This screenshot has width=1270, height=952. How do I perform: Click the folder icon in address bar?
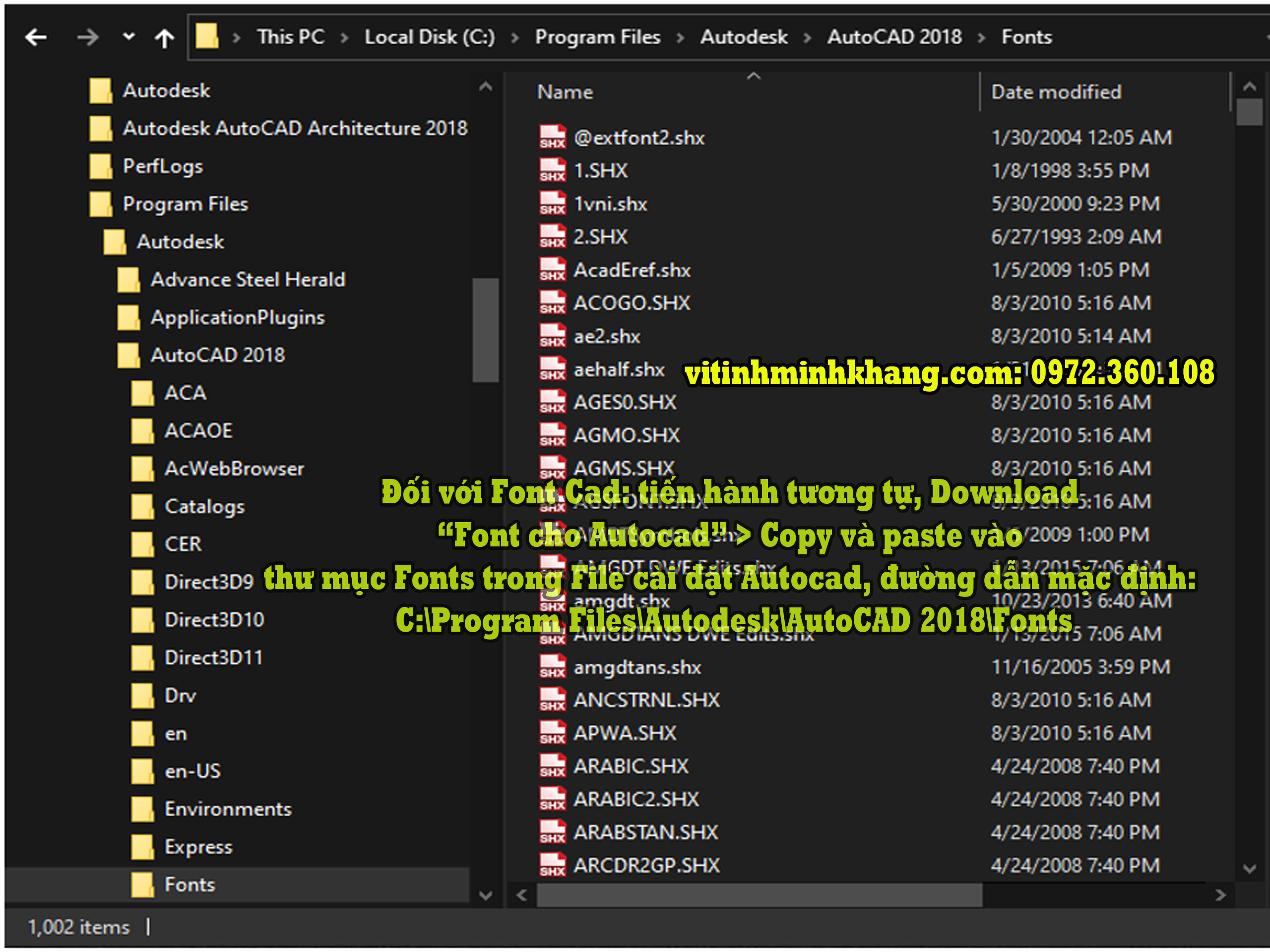click(207, 37)
